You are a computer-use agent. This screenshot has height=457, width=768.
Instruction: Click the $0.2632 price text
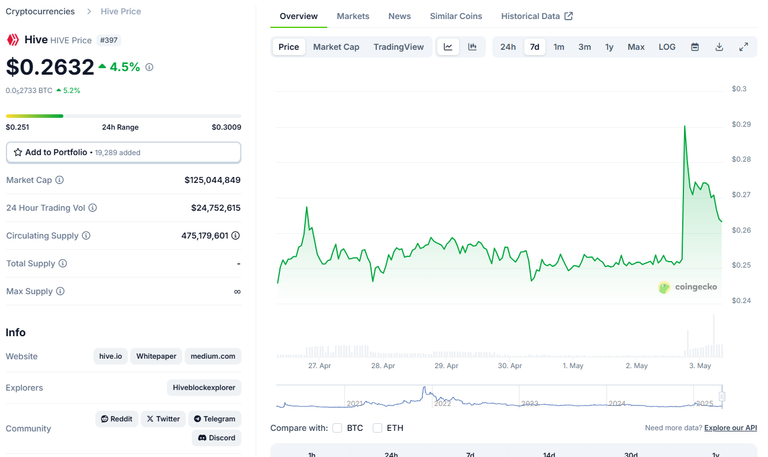click(50, 67)
